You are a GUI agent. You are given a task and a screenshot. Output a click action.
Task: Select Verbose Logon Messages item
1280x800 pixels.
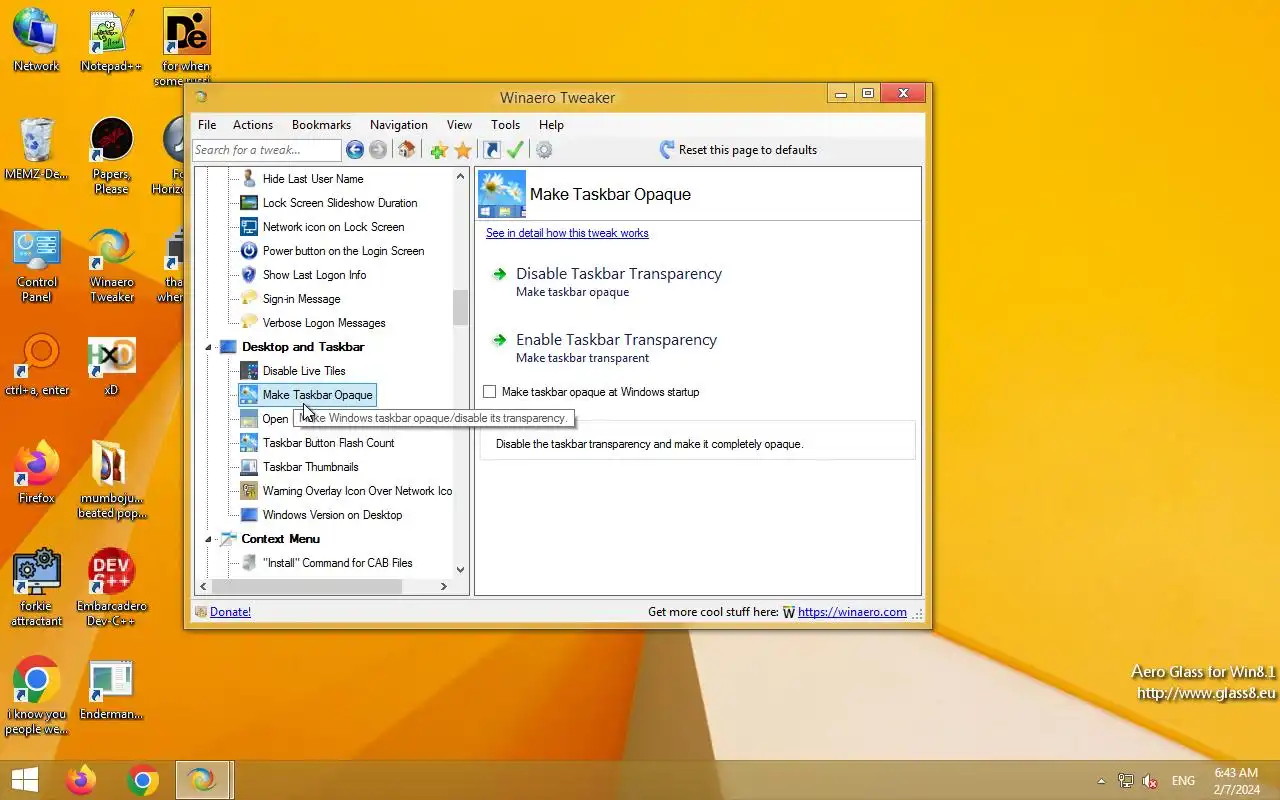click(x=324, y=323)
